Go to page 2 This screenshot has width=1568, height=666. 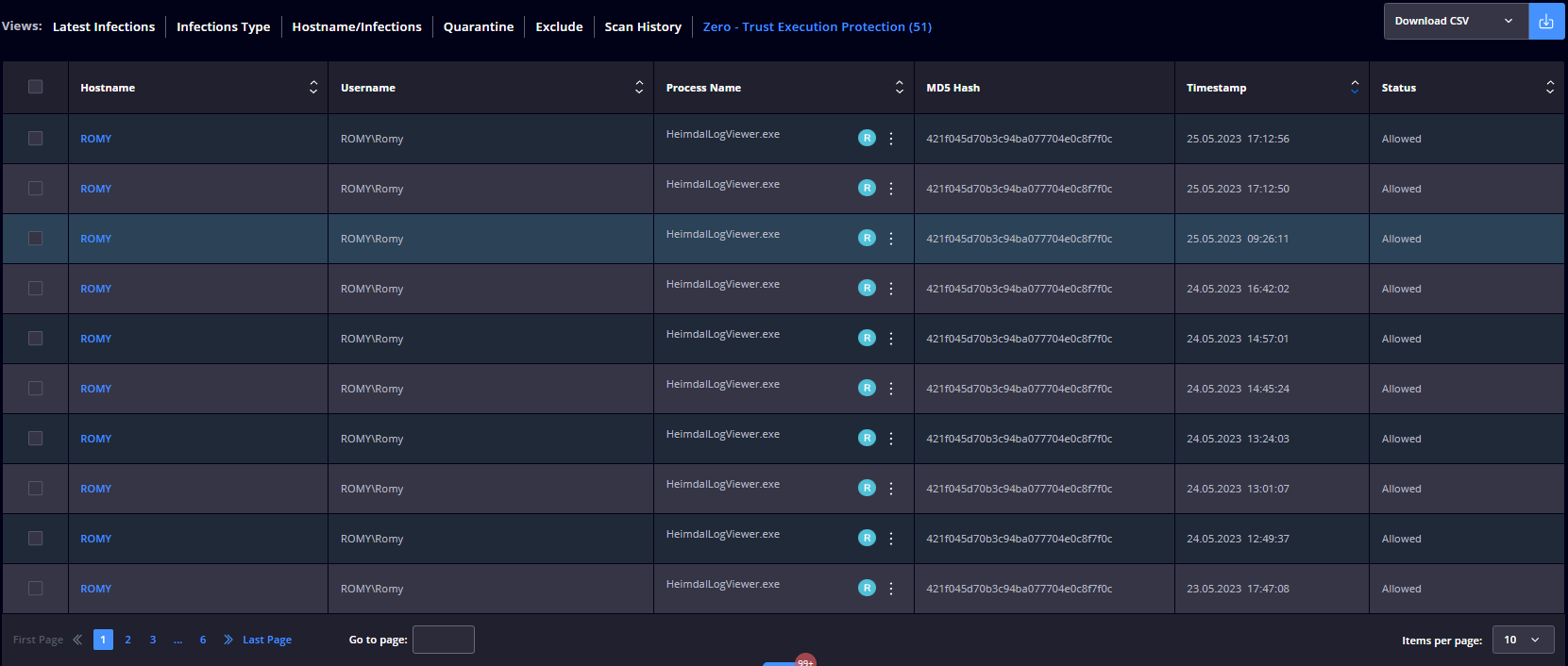coord(128,640)
